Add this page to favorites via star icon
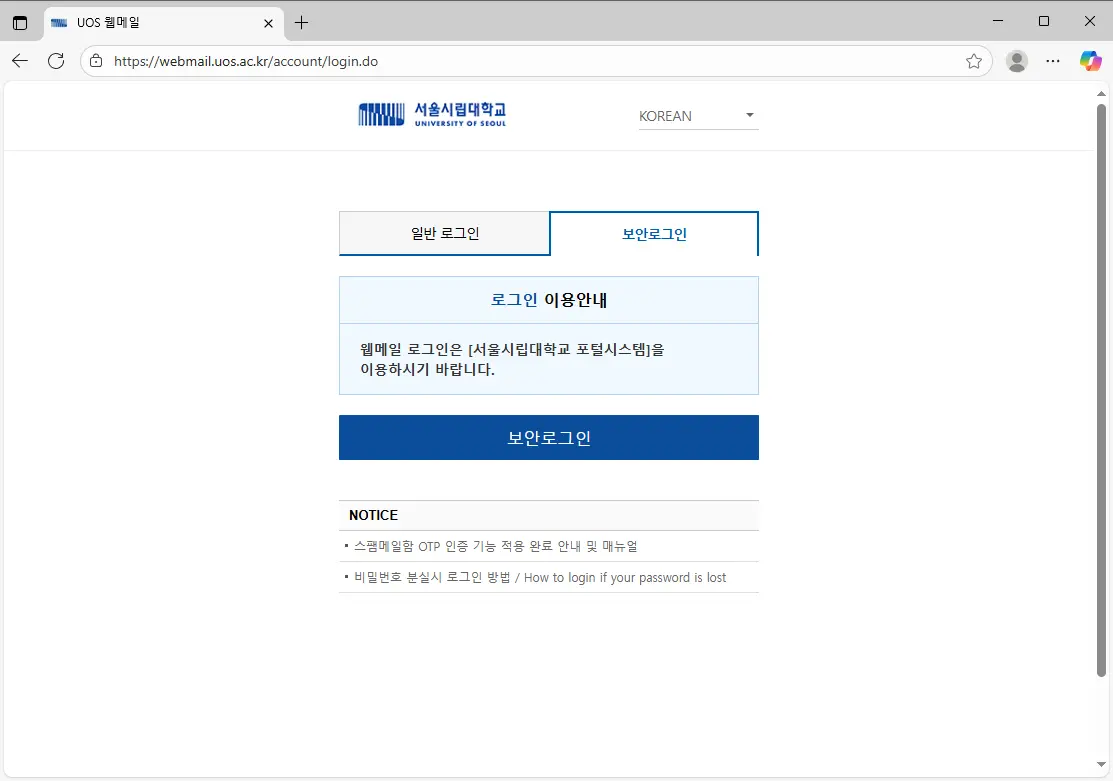The image size is (1113, 781). (973, 61)
